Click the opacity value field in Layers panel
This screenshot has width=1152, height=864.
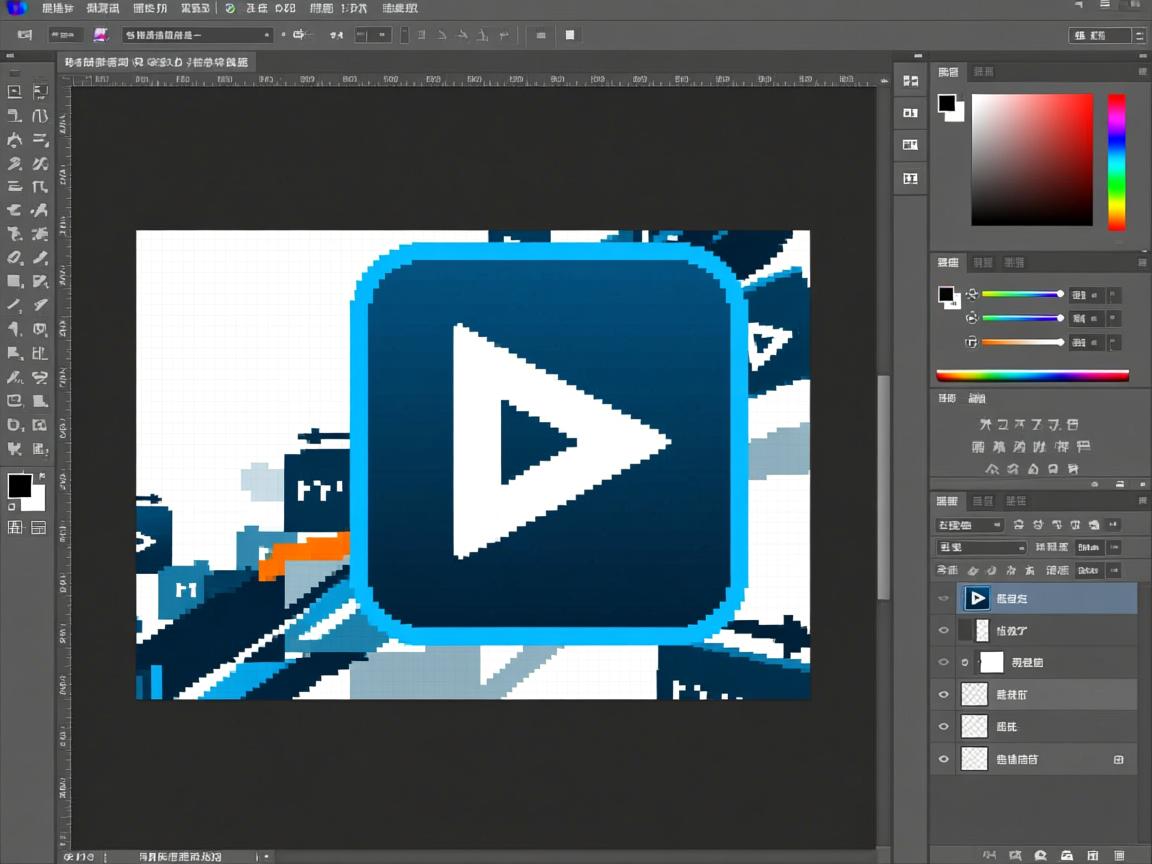1089,548
